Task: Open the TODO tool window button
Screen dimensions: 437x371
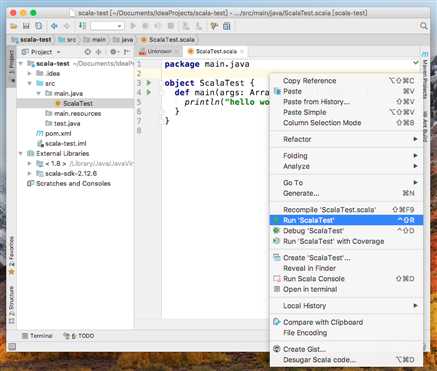Action: (79, 336)
